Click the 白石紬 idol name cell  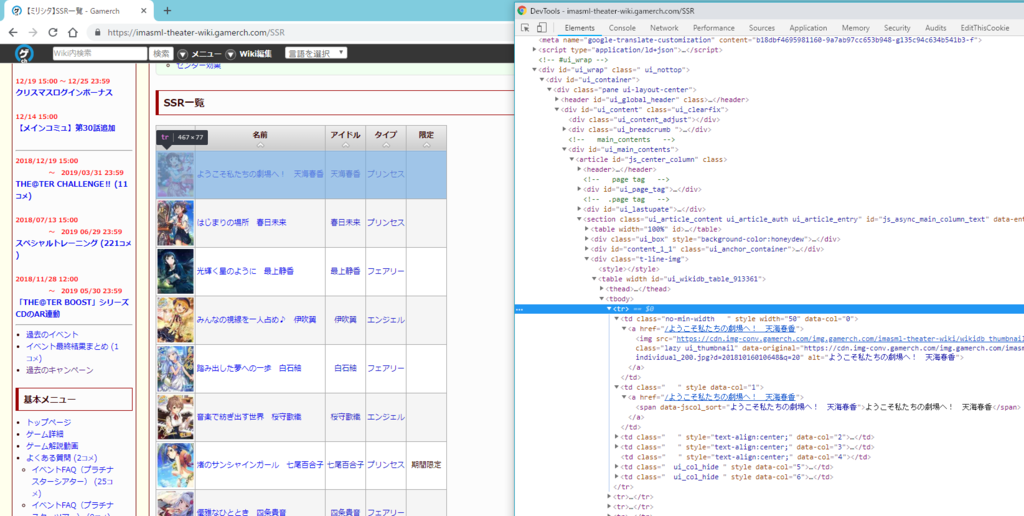click(345, 368)
